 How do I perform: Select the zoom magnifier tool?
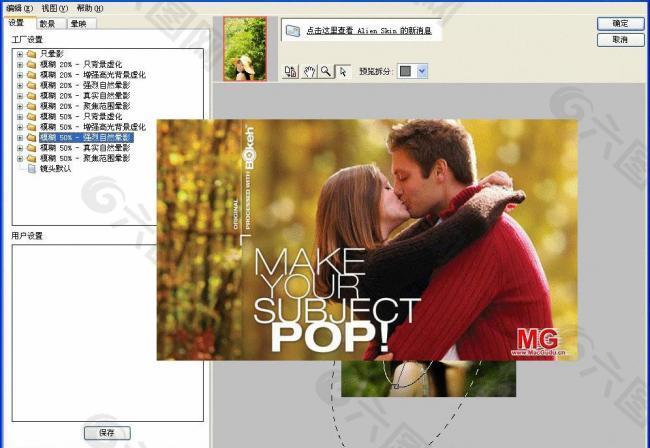[x=325, y=71]
